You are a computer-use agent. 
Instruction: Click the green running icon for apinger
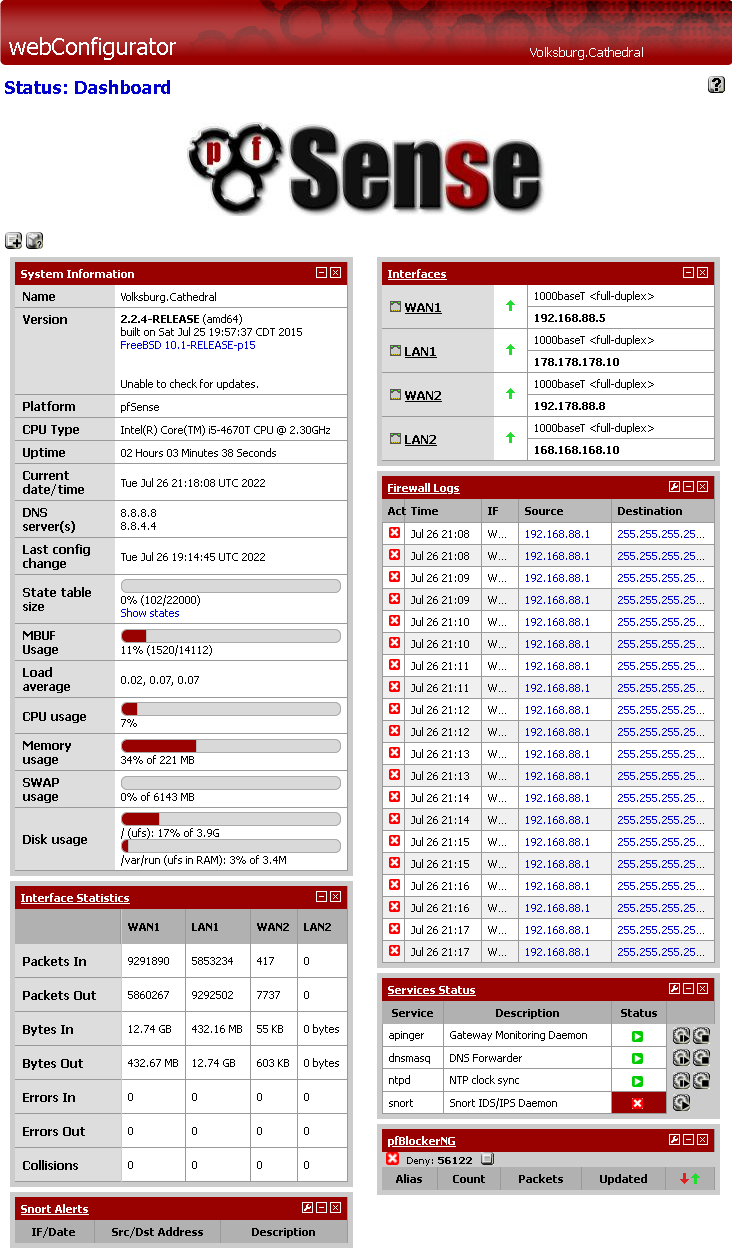(637, 1036)
